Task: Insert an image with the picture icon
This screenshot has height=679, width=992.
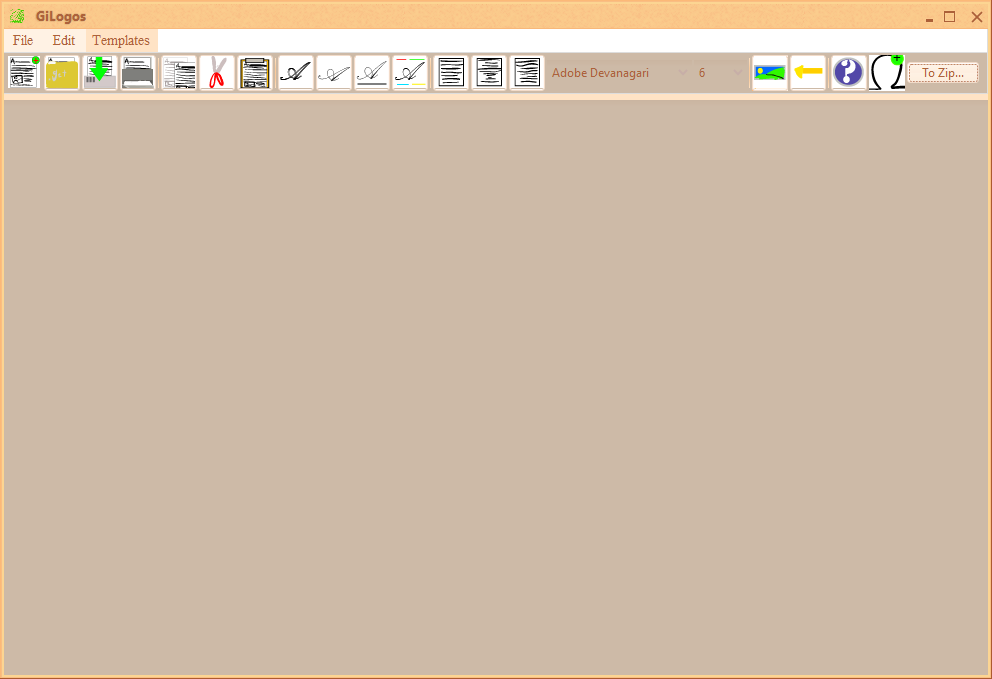Action: click(769, 72)
